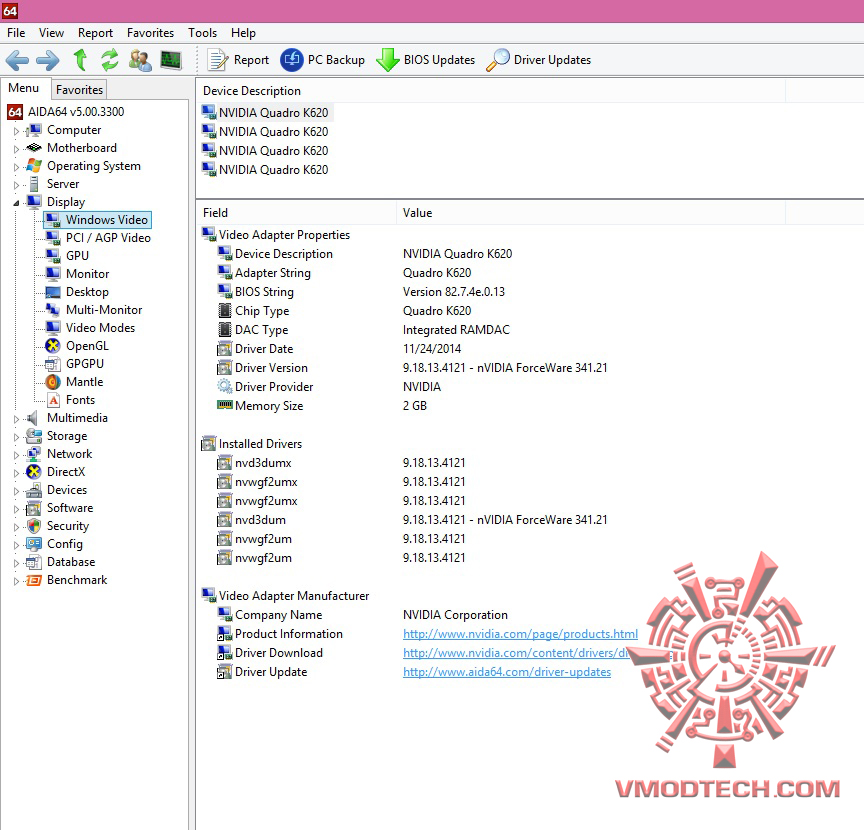This screenshot has height=830, width=864.
Task: Select the BIOS String field row
Action: [361, 292]
